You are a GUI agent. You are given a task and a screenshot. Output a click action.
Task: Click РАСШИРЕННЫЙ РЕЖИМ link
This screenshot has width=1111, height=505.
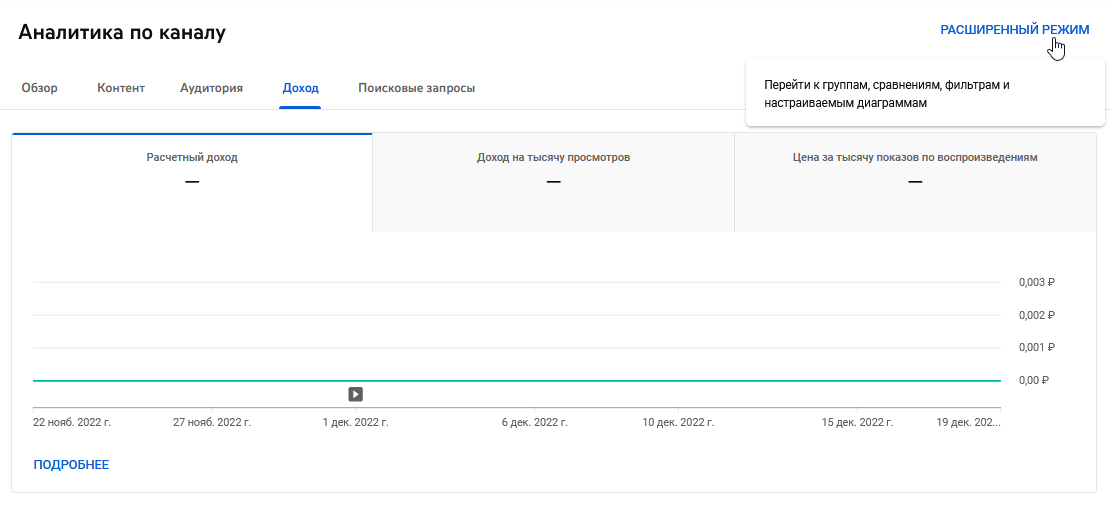tap(1015, 30)
